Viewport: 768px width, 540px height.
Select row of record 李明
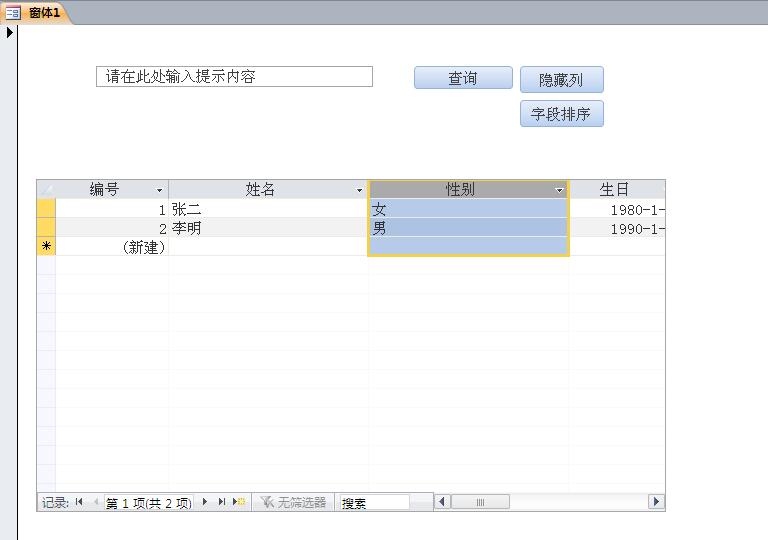coord(46,228)
